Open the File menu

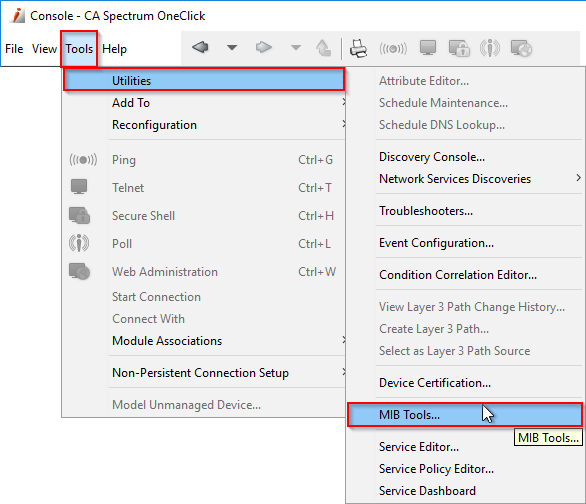click(x=14, y=49)
